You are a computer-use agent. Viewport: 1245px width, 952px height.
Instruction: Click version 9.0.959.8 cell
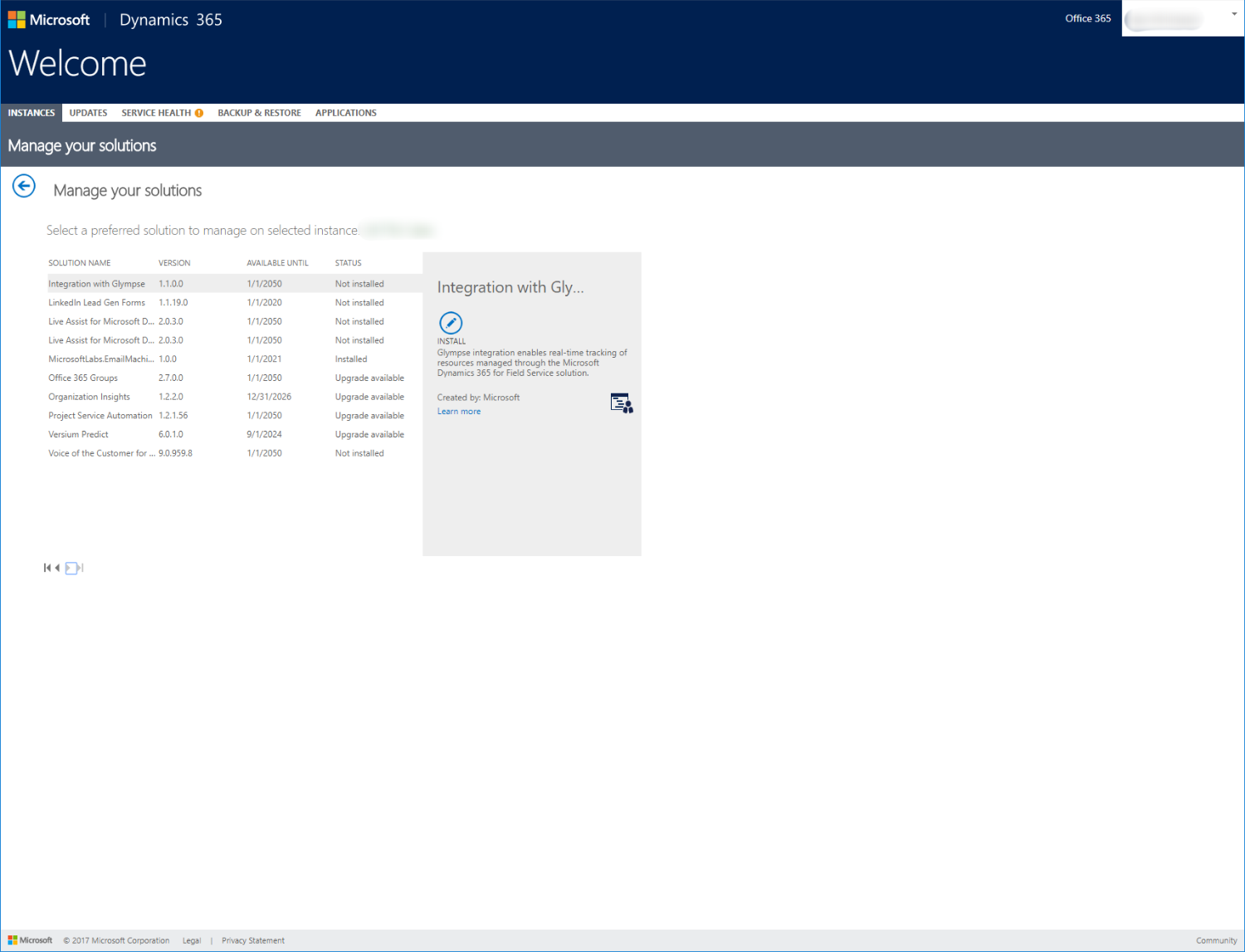(176, 453)
